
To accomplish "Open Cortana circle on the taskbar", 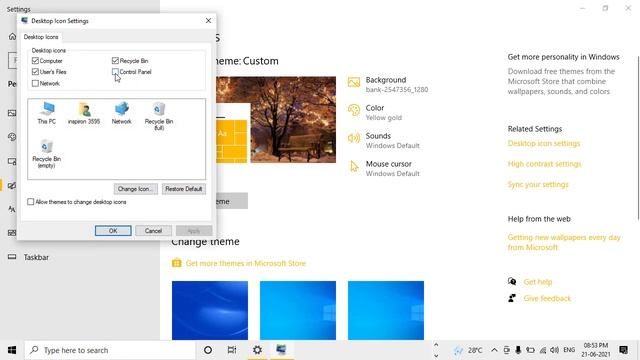I will (208, 350).
